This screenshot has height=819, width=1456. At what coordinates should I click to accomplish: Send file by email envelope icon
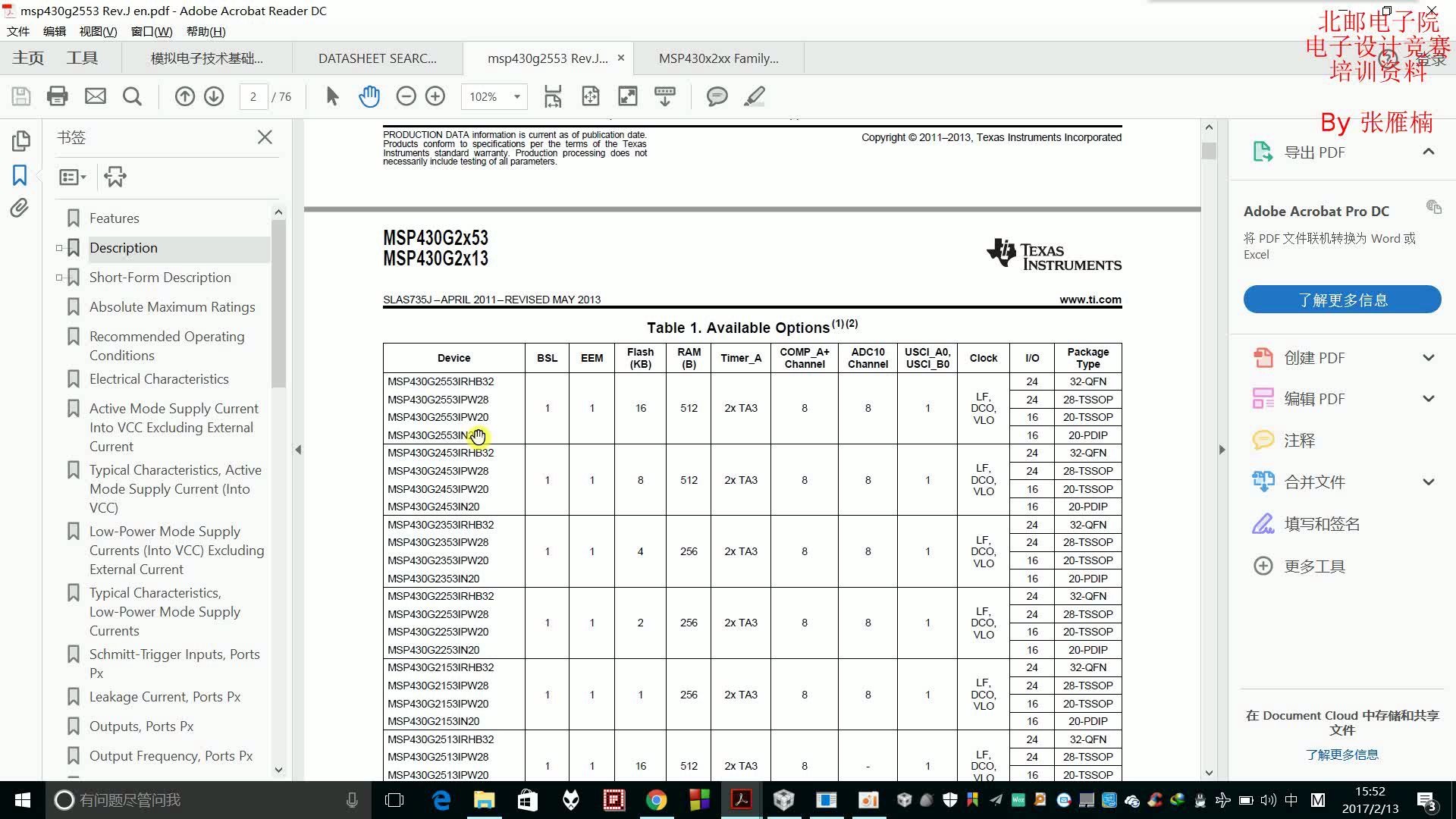96,96
